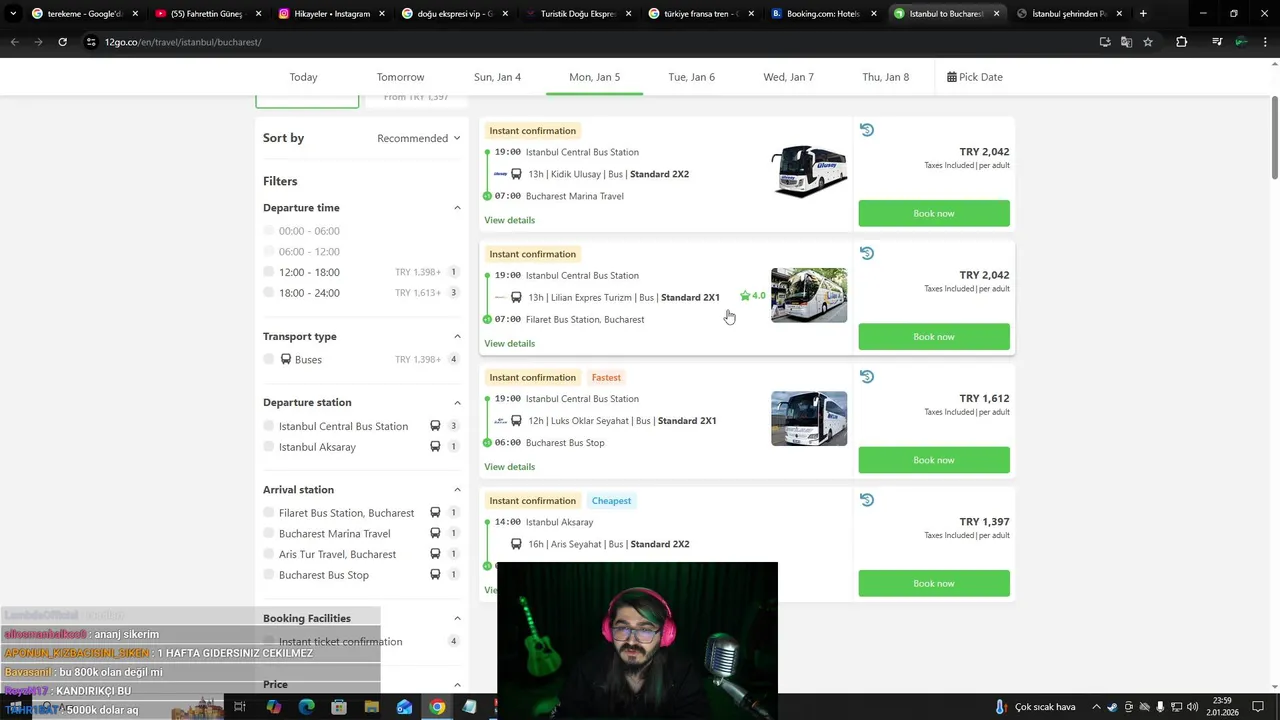The image size is (1280, 720).
Task: Select the Tomorrow date tab
Action: coord(400,77)
